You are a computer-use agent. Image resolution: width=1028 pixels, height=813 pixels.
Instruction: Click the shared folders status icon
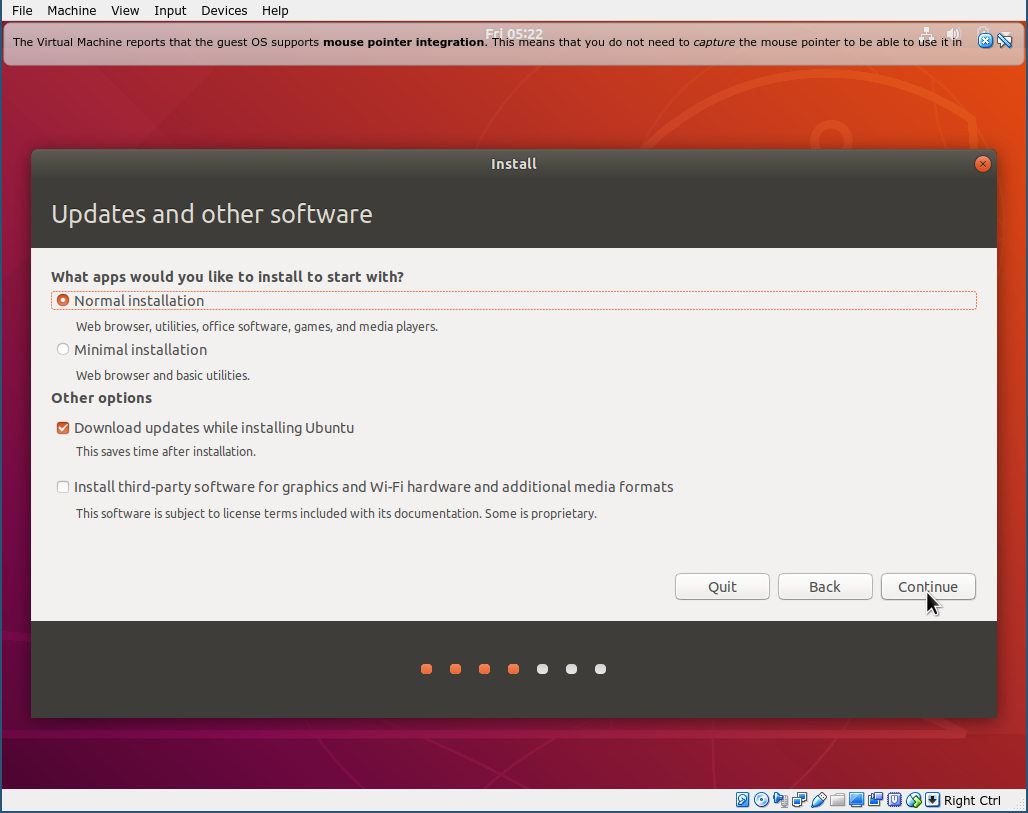pyautogui.click(x=837, y=800)
